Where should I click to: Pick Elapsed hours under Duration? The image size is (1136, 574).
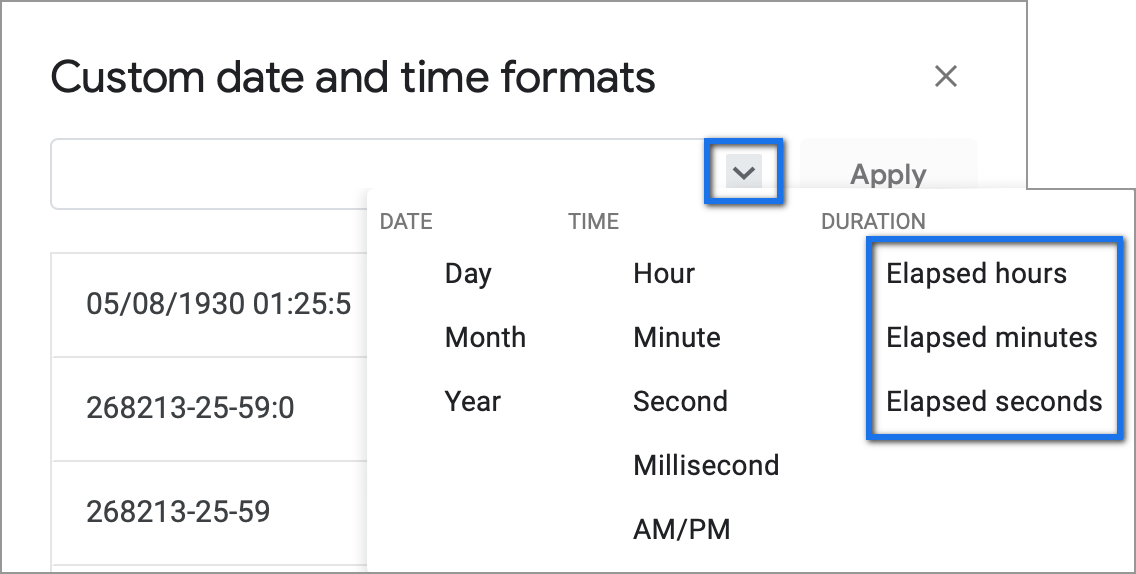click(x=976, y=274)
